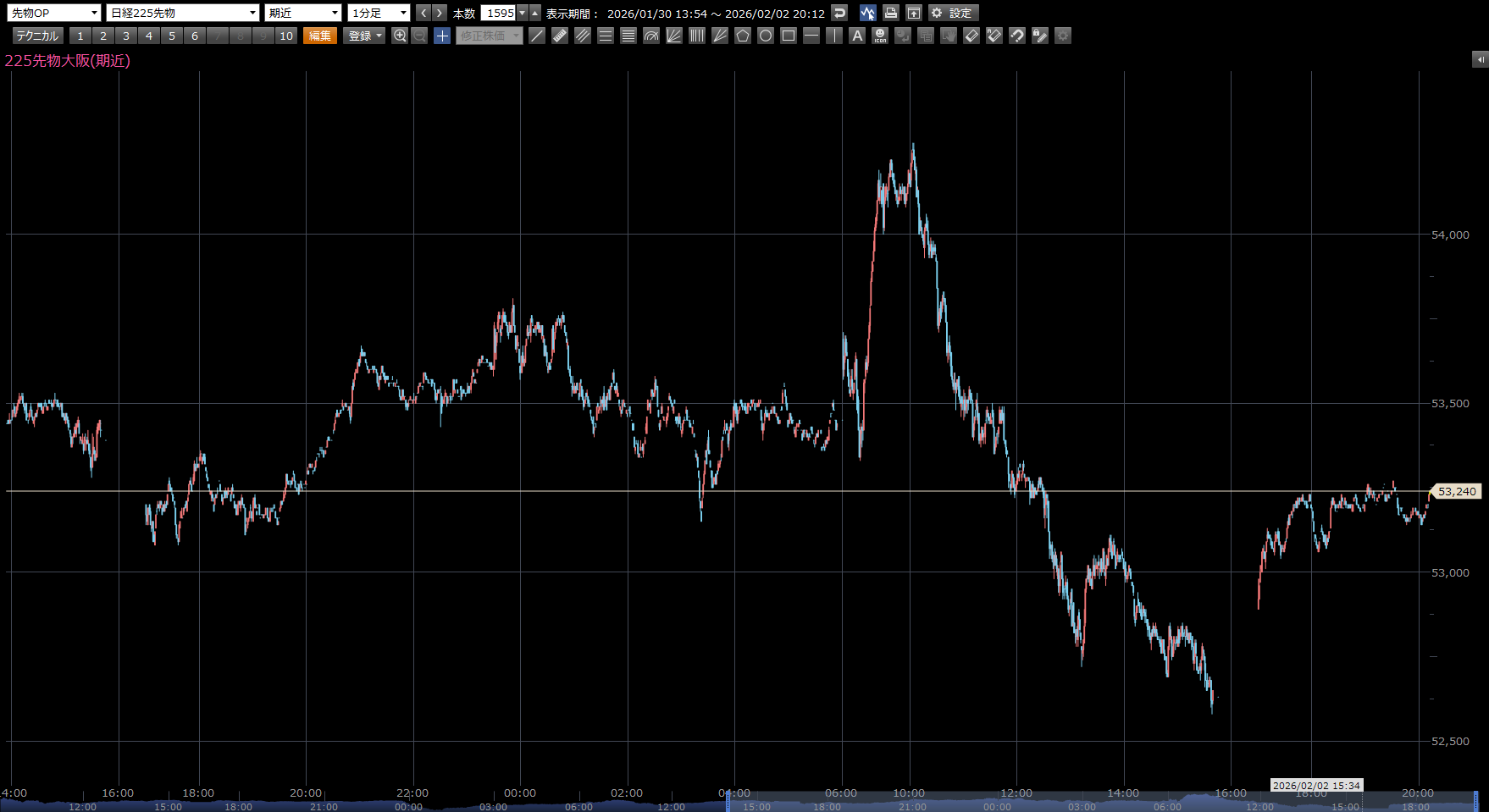Screen dimensions: 1489x812
Task: Open the 1分足 timeframe dropdown
Action: tap(379, 13)
